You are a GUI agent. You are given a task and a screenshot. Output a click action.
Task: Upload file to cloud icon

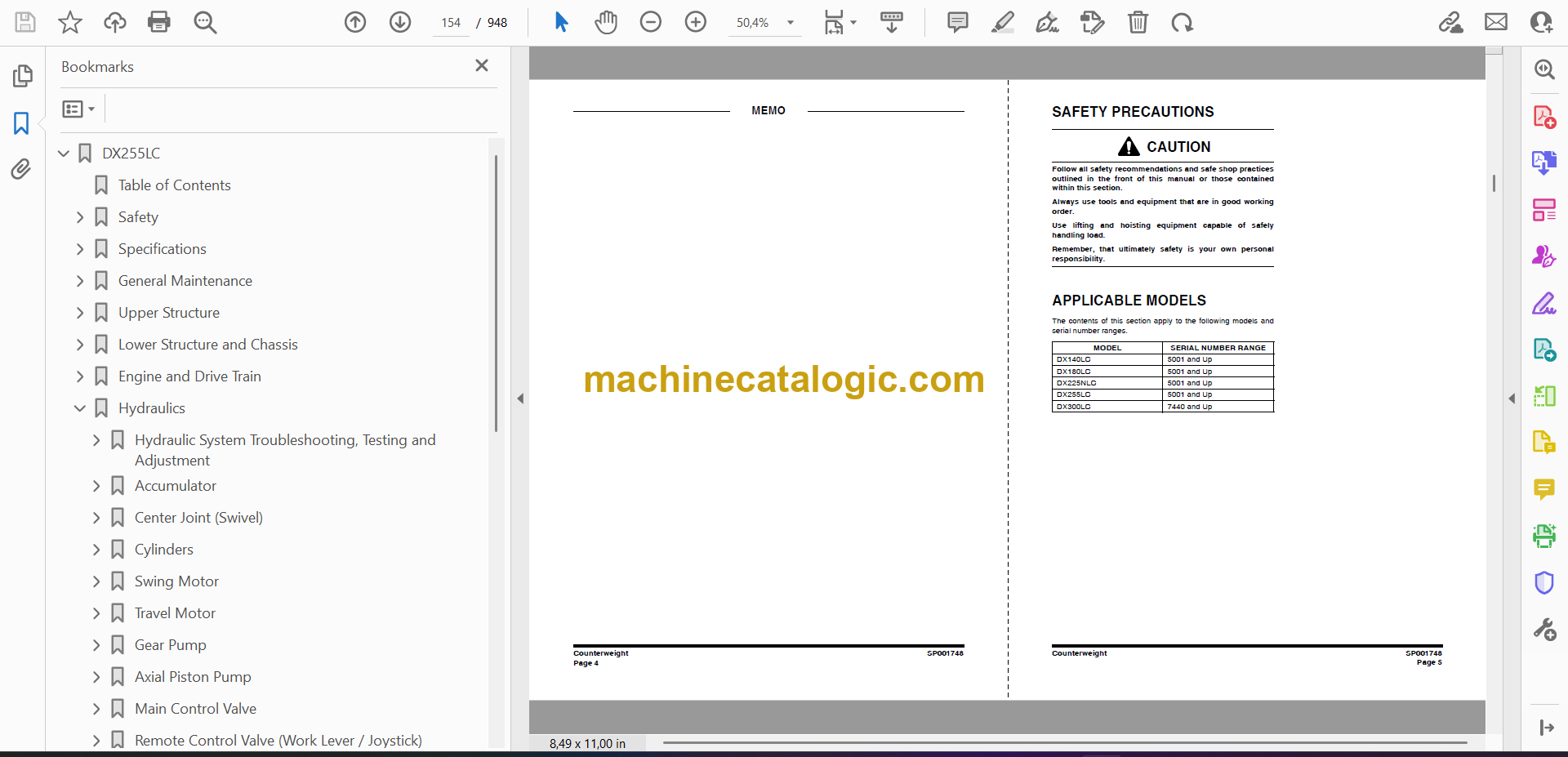click(x=115, y=22)
